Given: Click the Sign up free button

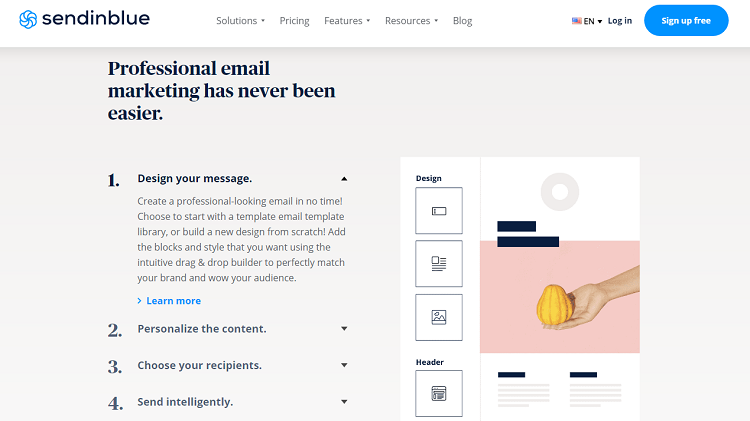Looking at the screenshot, I should pyautogui.click(x=686, y=21).
